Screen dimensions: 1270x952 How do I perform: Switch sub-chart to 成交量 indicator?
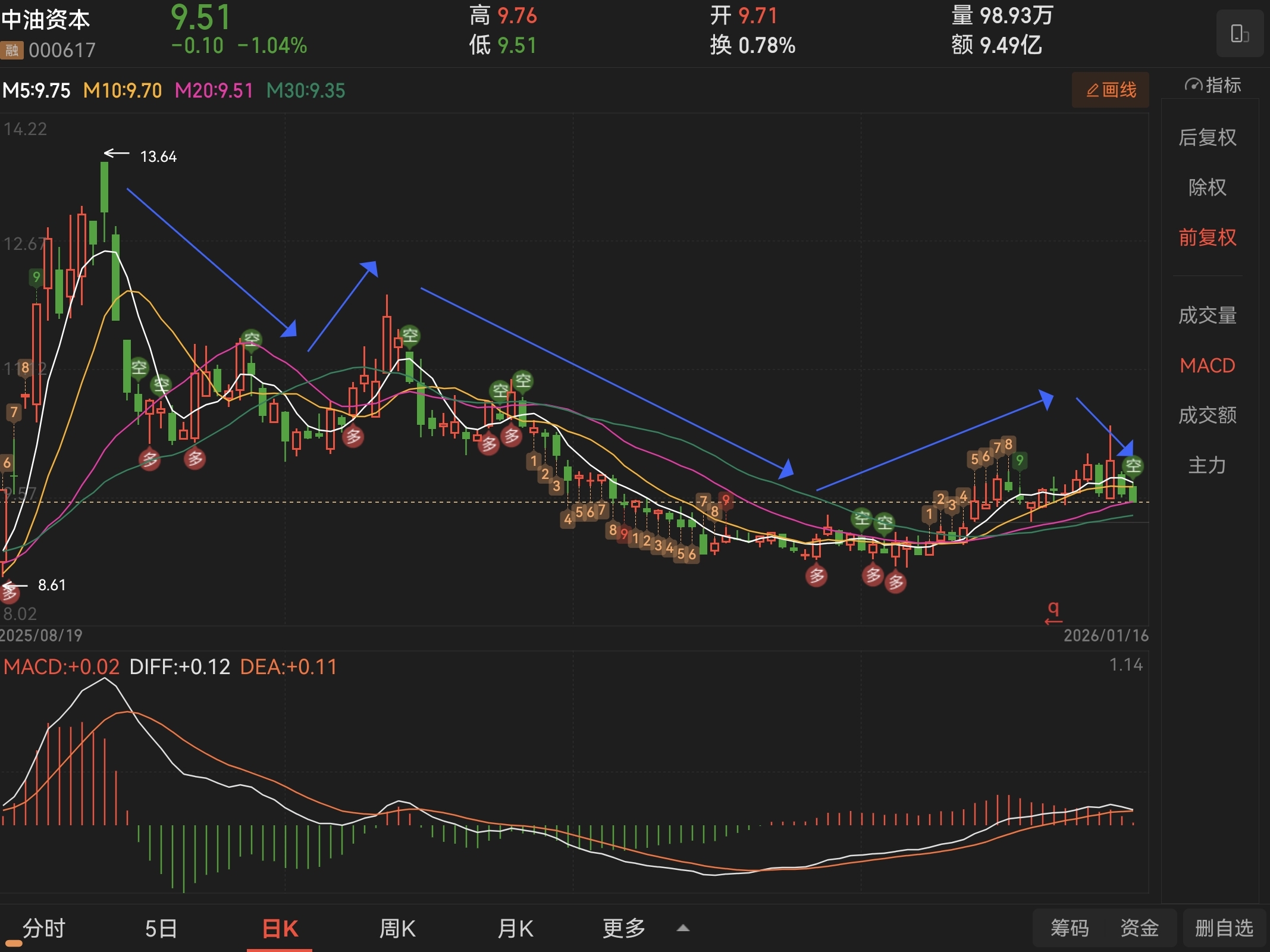[x=1207, y=315]
